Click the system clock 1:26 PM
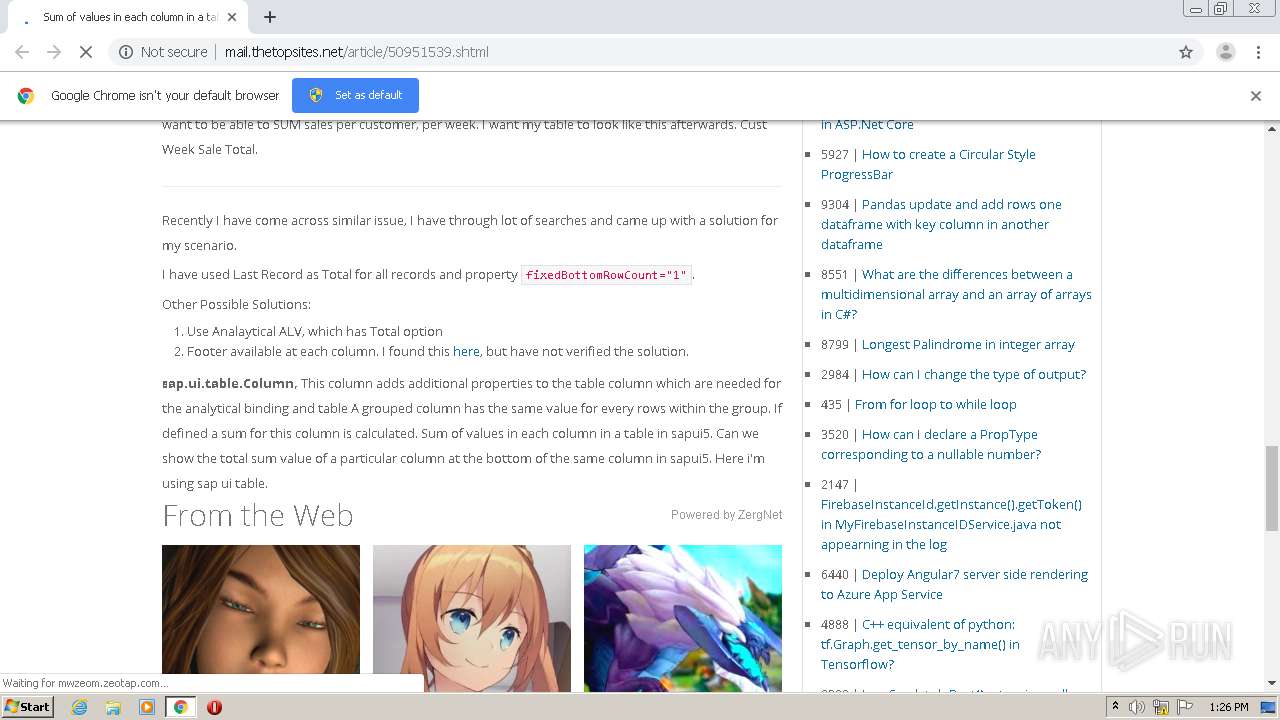The image size is (1280, 720). 1229,707
